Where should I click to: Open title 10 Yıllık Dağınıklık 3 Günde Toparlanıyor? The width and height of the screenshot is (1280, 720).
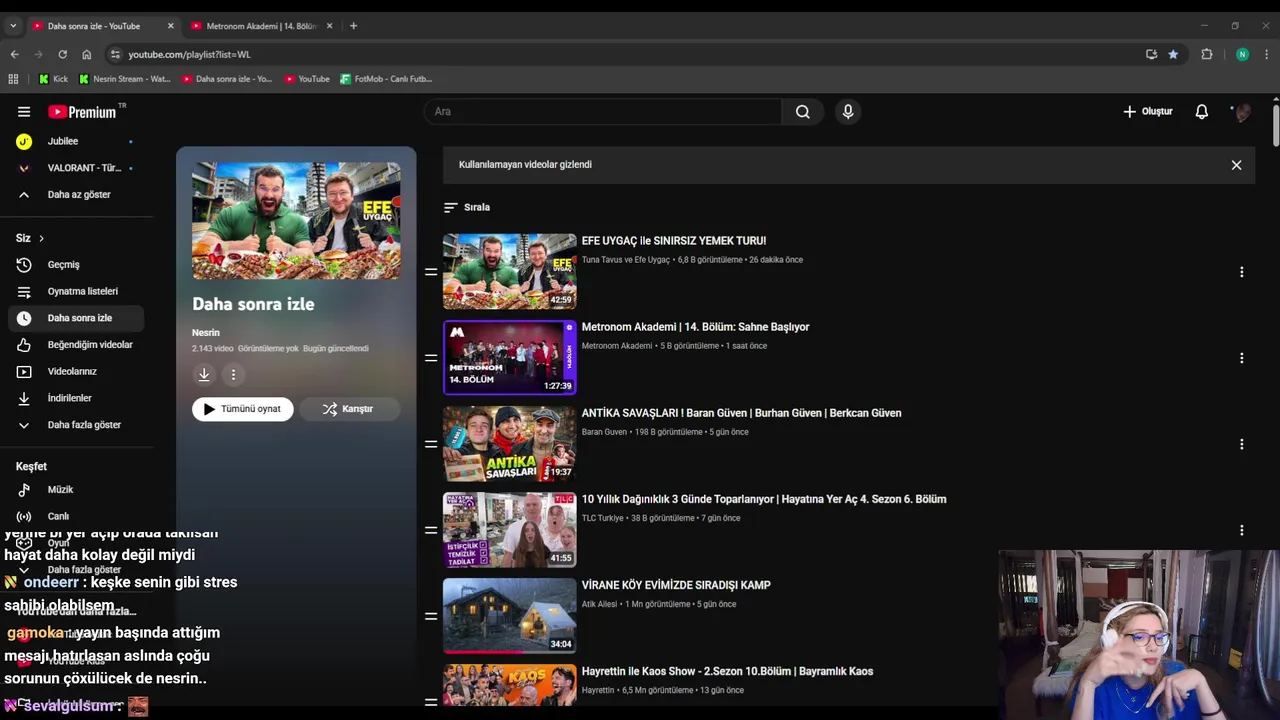pos(764,499)
